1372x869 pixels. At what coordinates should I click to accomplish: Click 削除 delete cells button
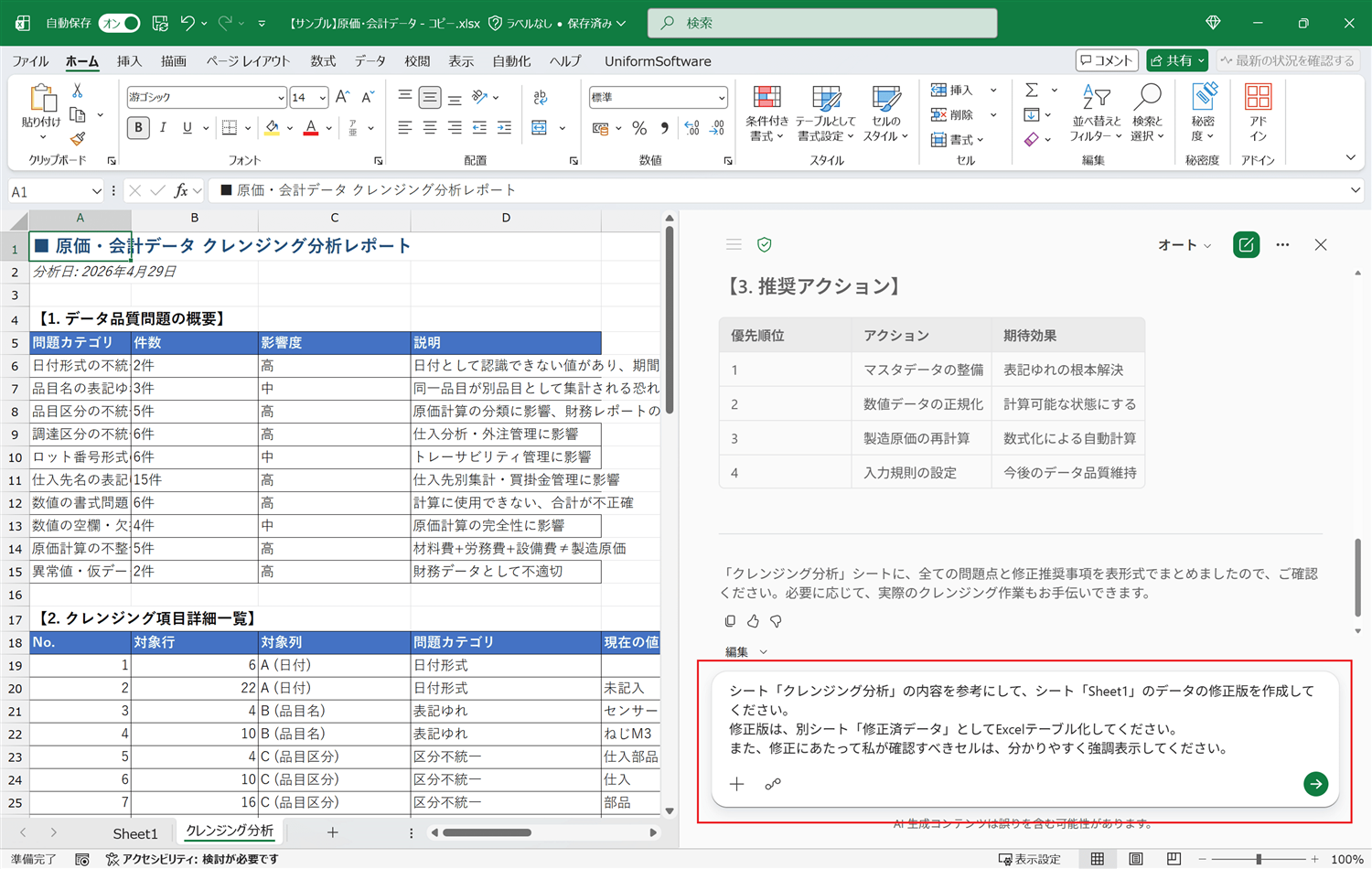point(952,114)
